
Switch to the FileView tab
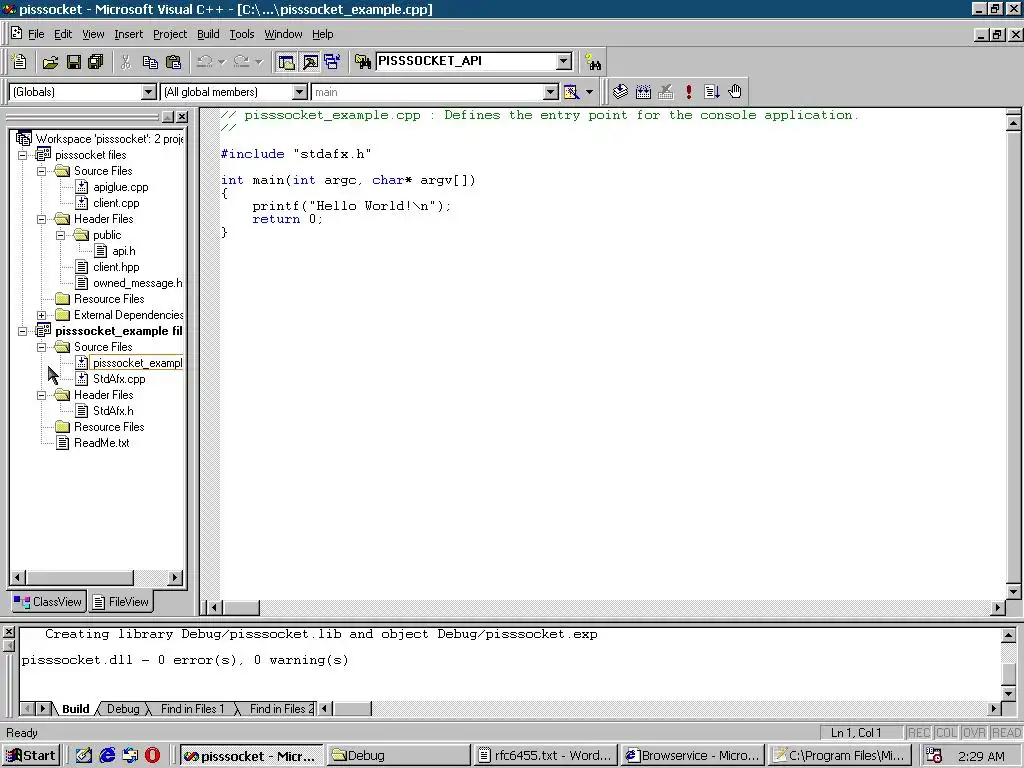pyautogui.click(x=121, y=601)
